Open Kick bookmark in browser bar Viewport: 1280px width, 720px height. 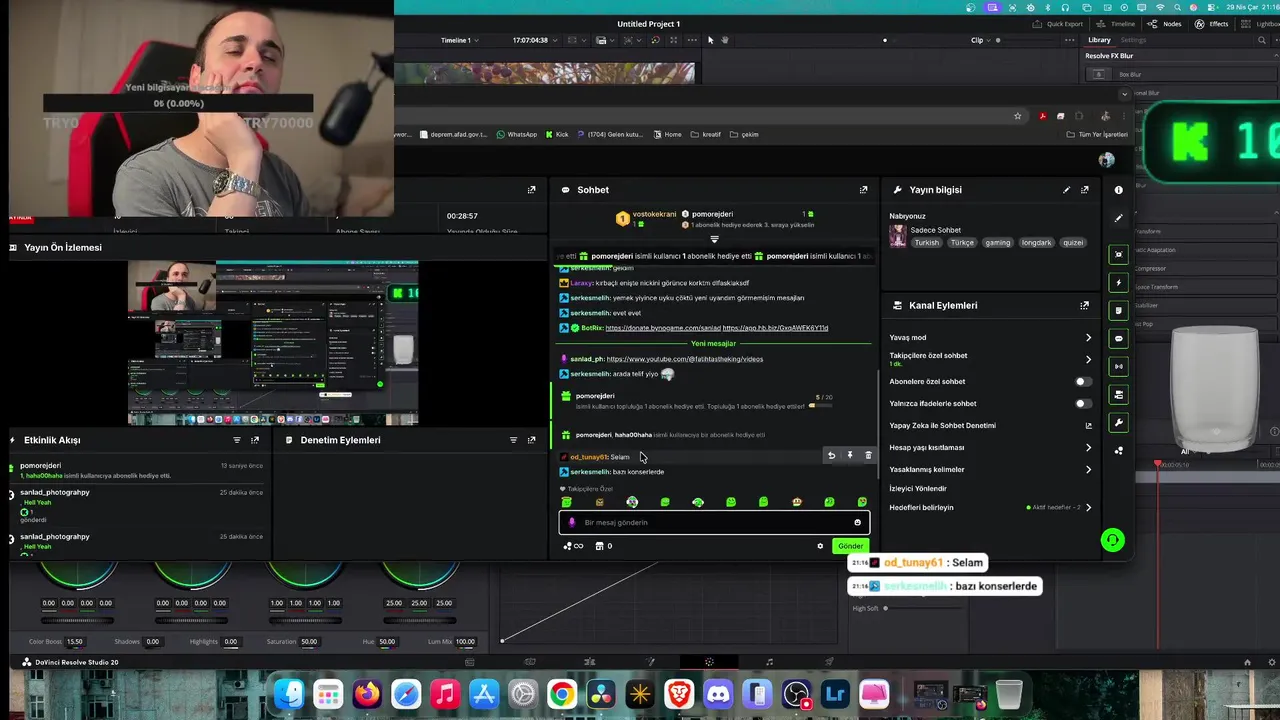coord(556,134)
